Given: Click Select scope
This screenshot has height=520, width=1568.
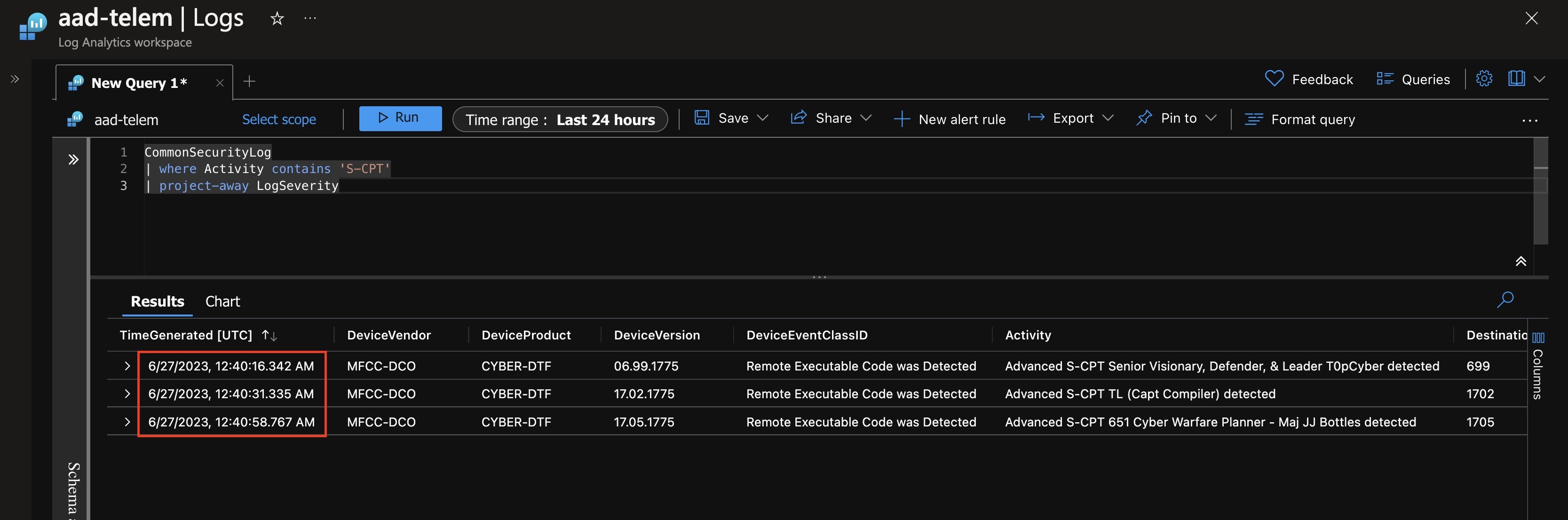Looking at the screenshot, I should [279, 119].
